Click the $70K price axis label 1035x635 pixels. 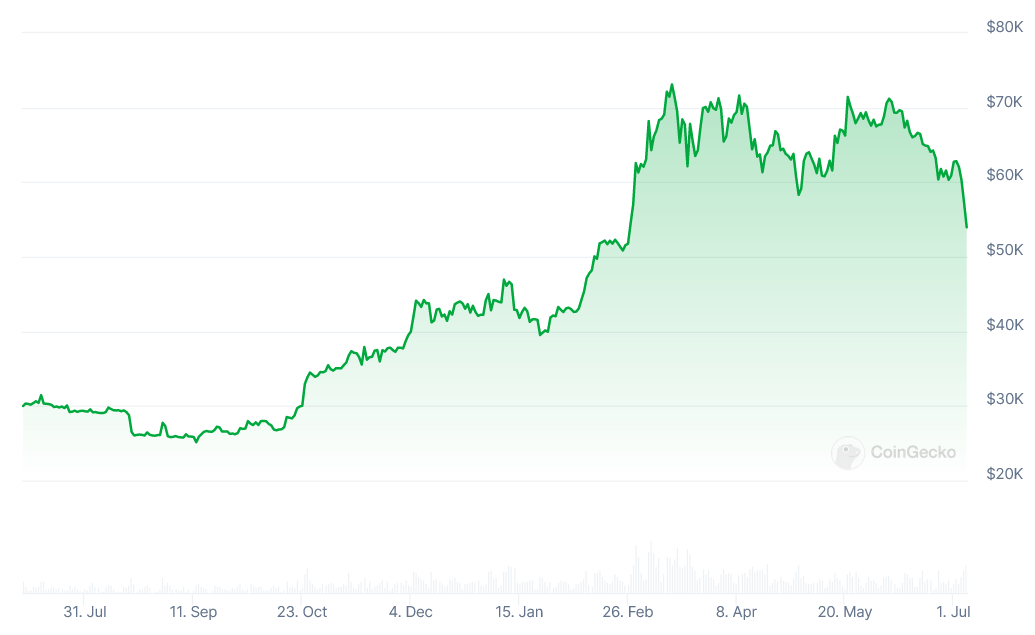[1004, 102]
